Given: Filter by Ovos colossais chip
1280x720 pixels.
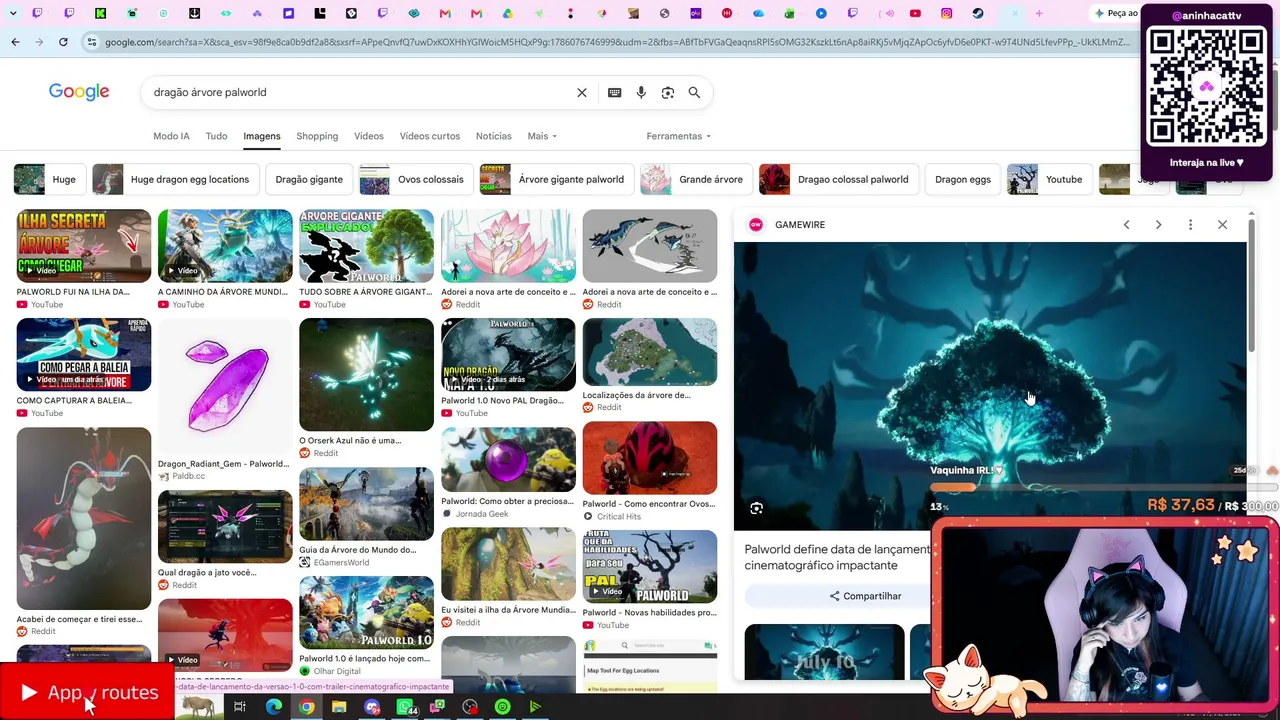Looking at the screenshot, I should [416, 180].
